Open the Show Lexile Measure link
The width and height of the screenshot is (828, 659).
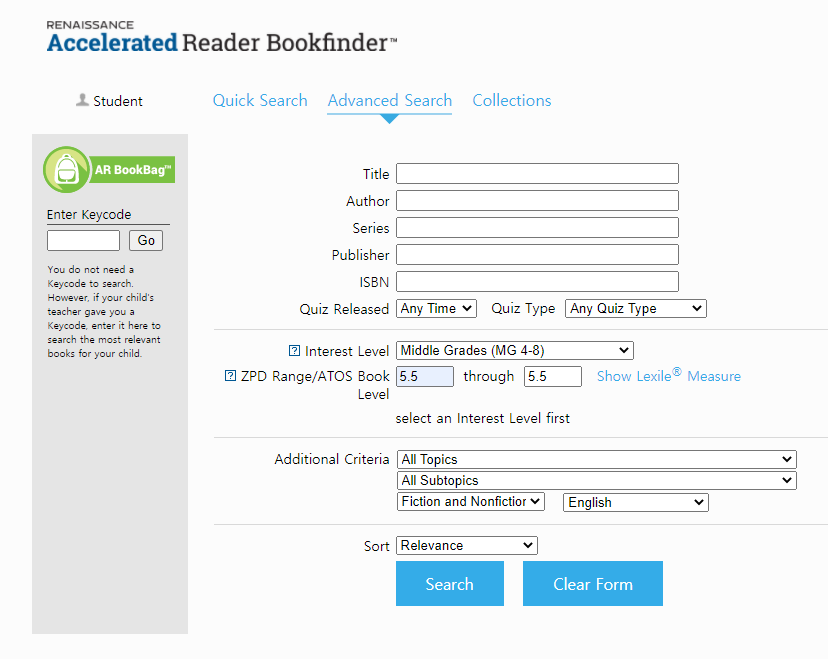coord(669,375)
